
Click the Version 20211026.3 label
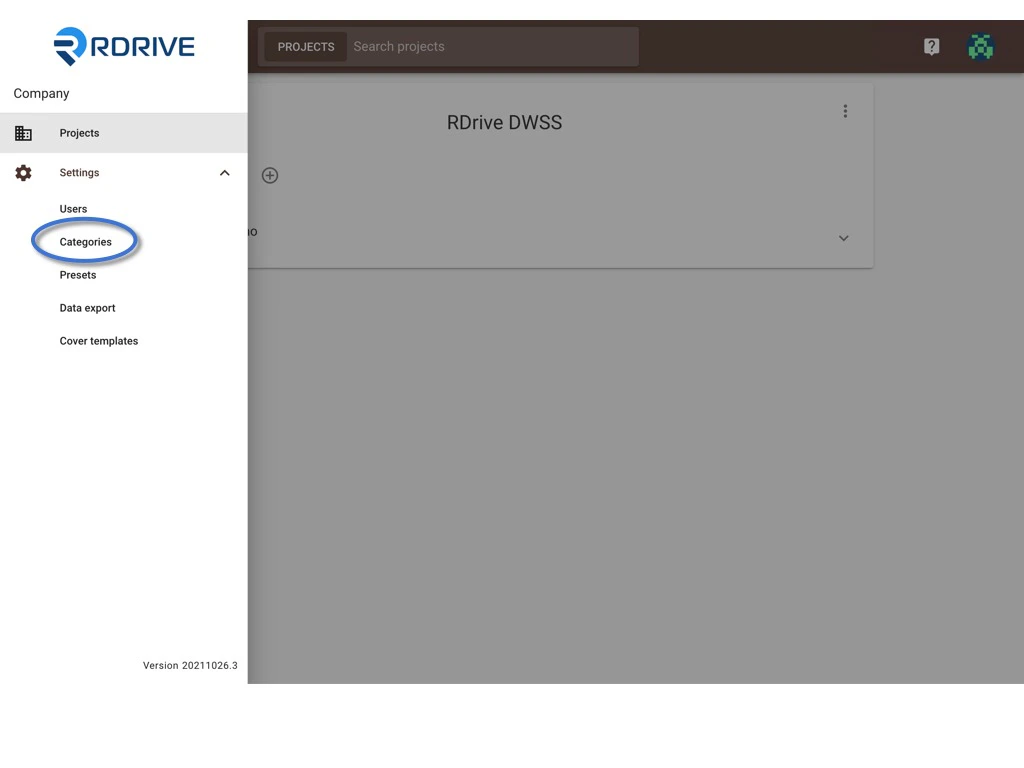190,665
